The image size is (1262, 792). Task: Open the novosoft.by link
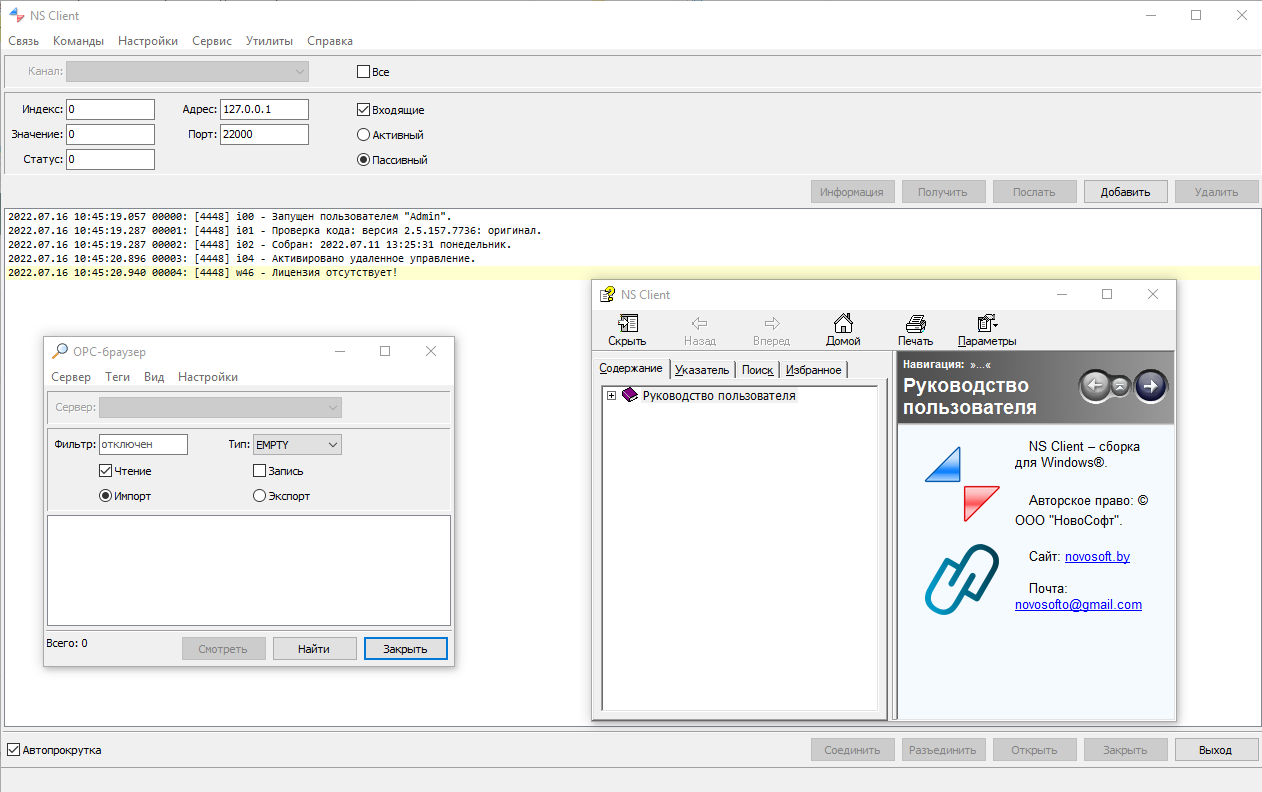click(1097, 556)
